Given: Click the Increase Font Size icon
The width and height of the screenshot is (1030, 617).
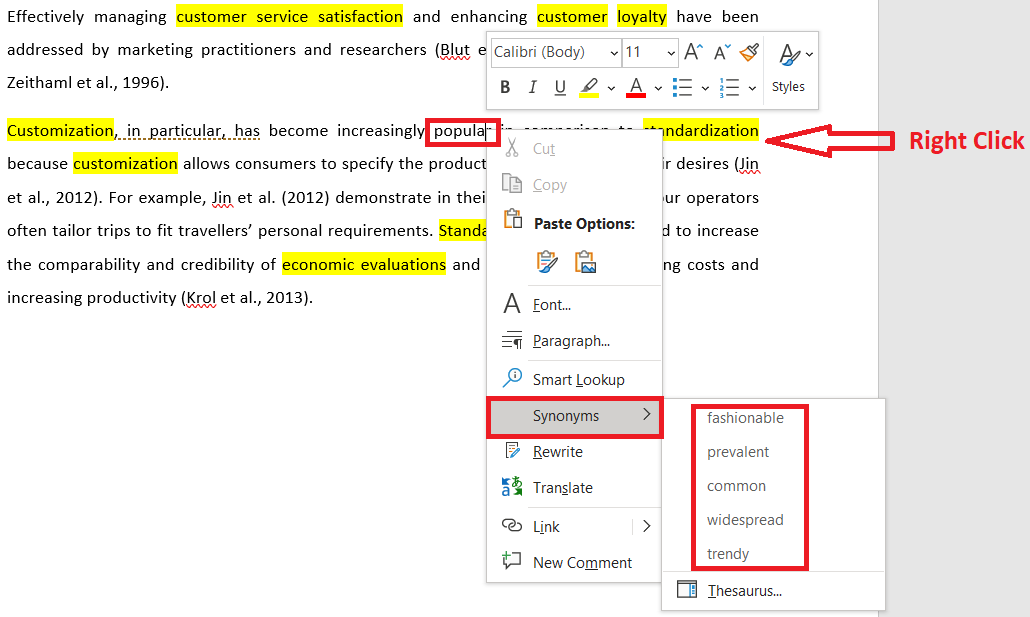Looking at the screenshot, I should pos(692,52).
